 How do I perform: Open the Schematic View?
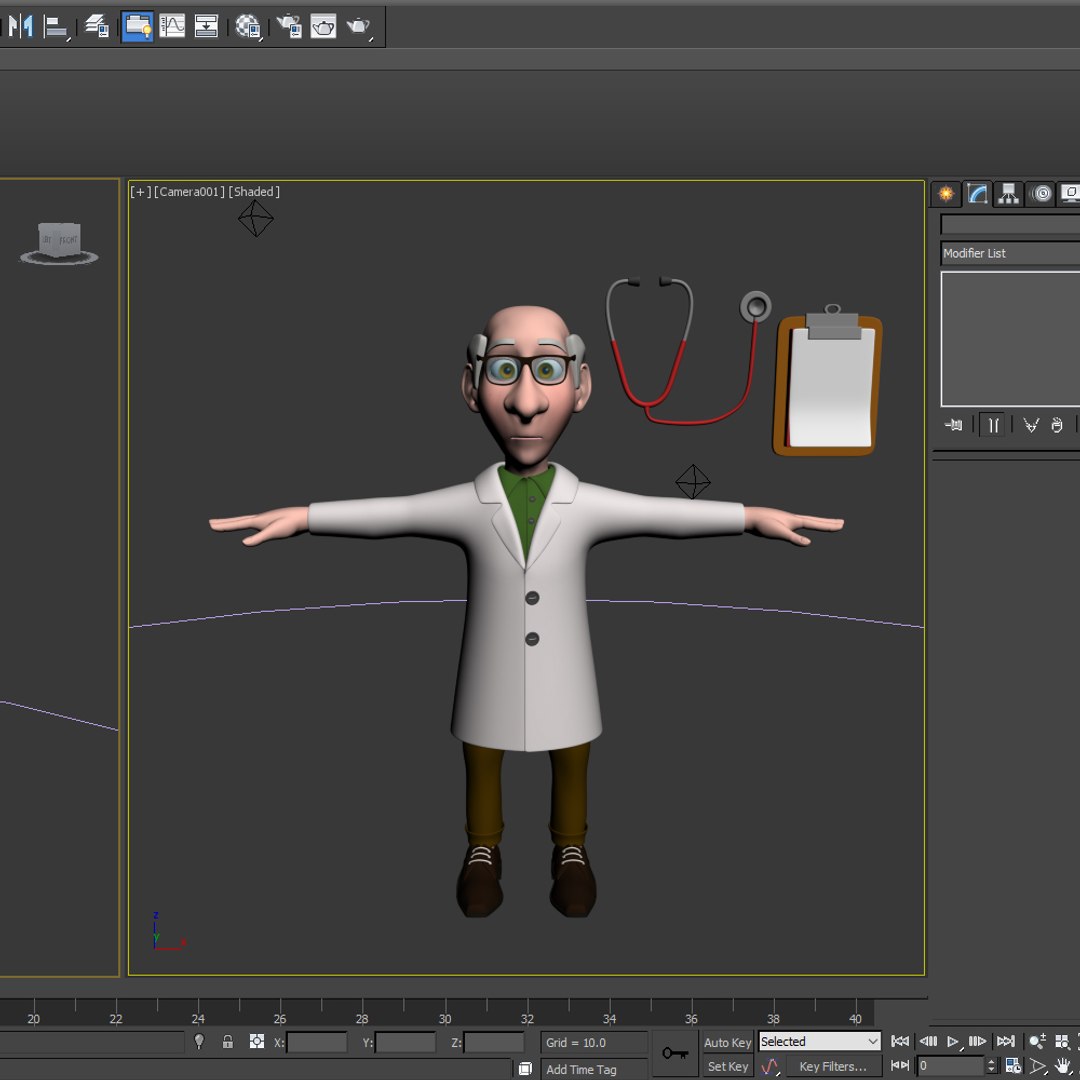206,26
